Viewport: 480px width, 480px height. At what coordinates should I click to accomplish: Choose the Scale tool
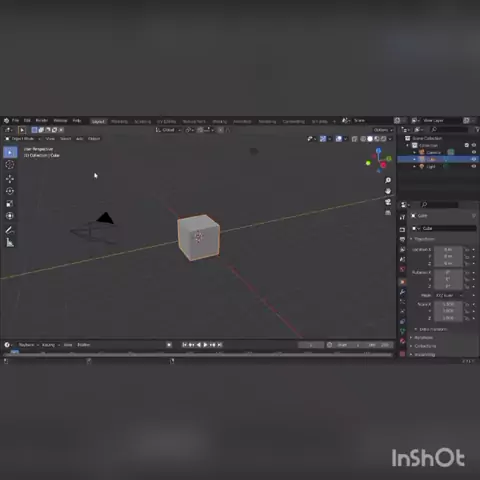pyautogui.click(x=10, y=204)
